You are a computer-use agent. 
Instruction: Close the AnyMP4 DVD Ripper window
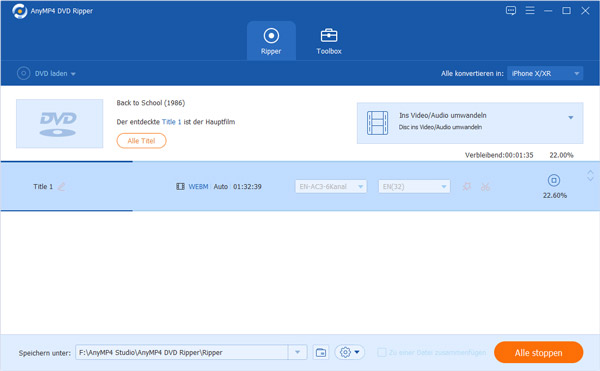[x=585, y=11]
